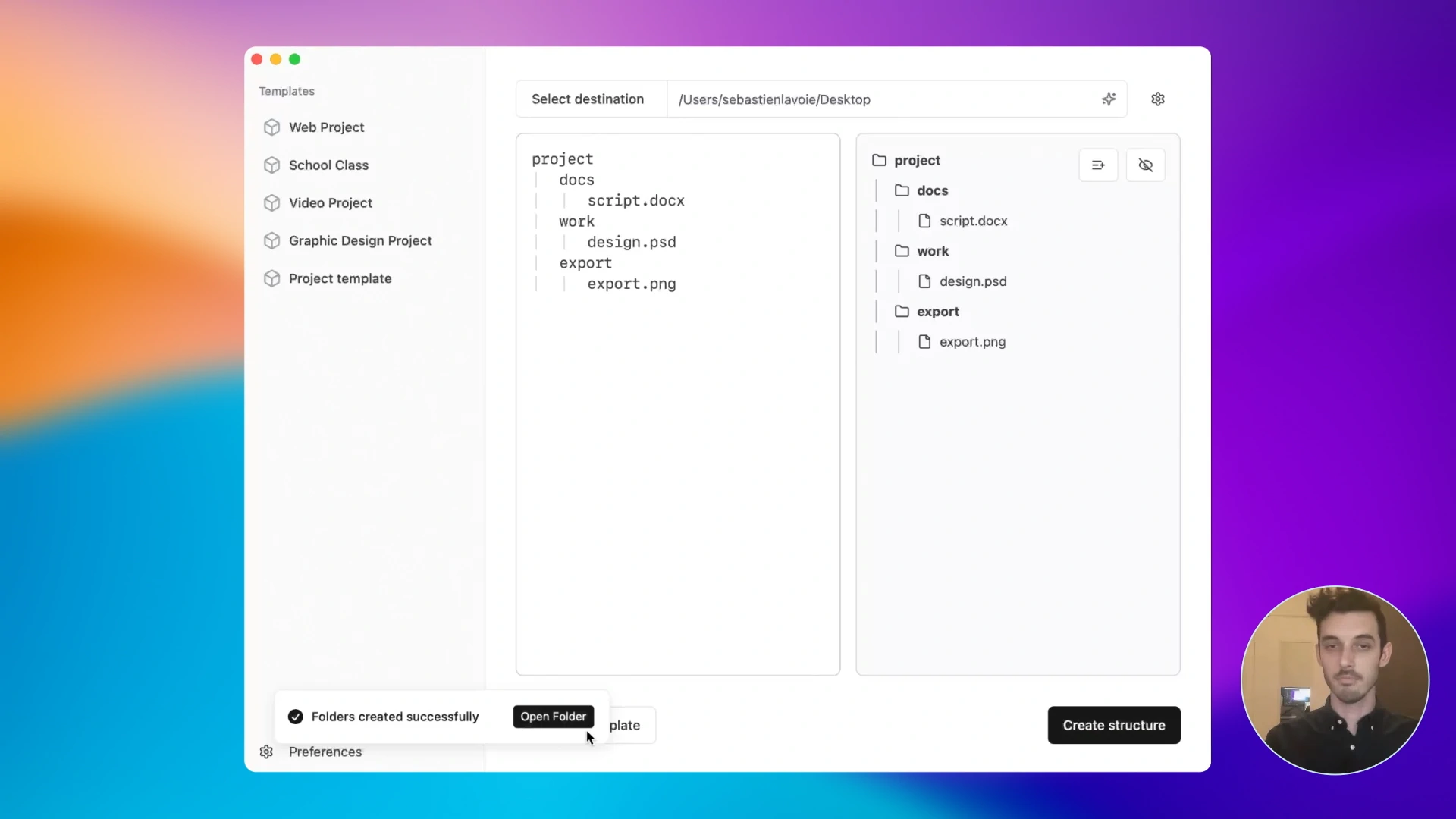Click the 'docs' line in the text editor
Screen dimensions: 1456x819
(576, 180)
